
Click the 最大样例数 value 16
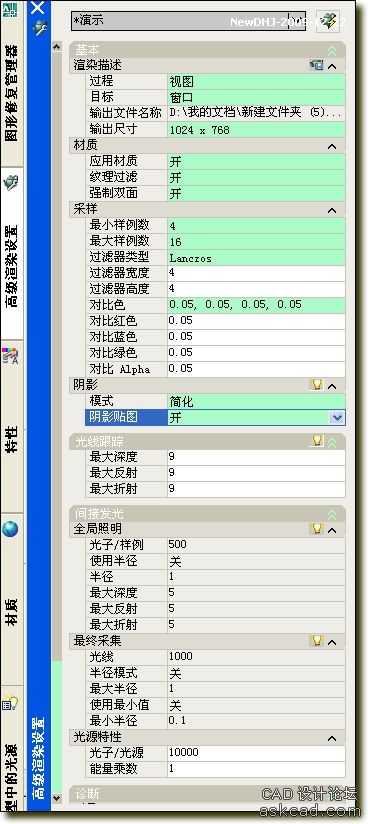click(256, 241)
